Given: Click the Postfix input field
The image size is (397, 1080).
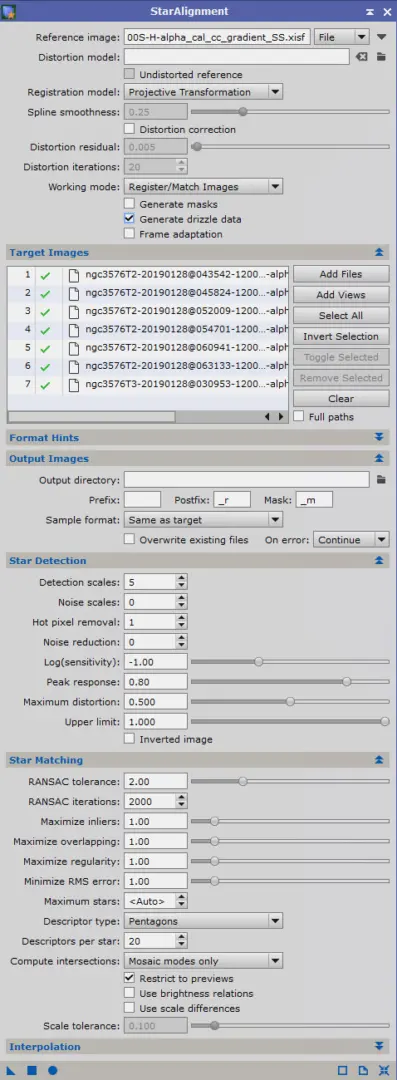Looking at the screenshot, I should coord(232,499).
